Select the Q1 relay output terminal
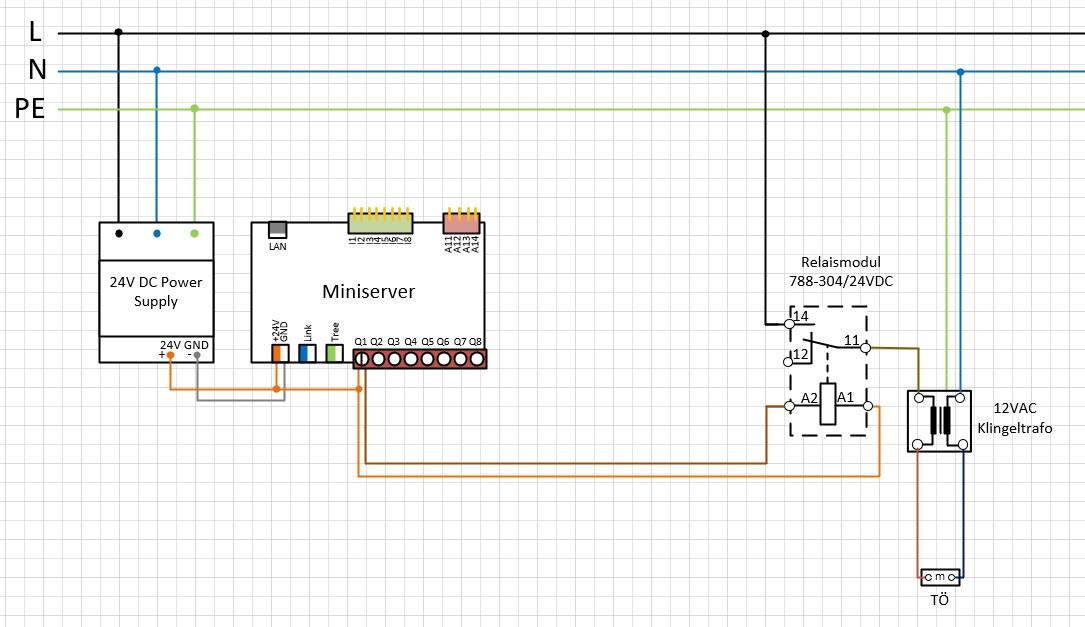1085x627 pixels. (x=362, y=358)
